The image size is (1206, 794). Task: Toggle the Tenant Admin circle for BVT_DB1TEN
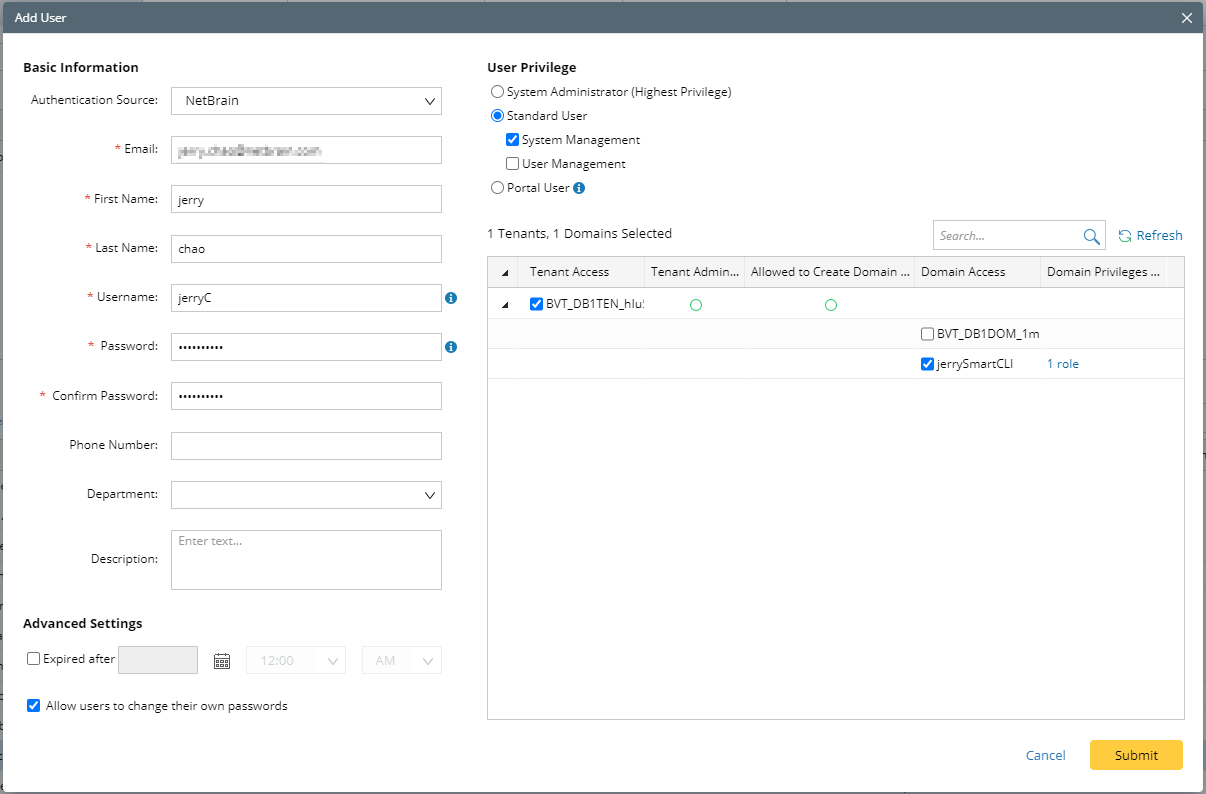pyautogui.click(x=696, y=304)
